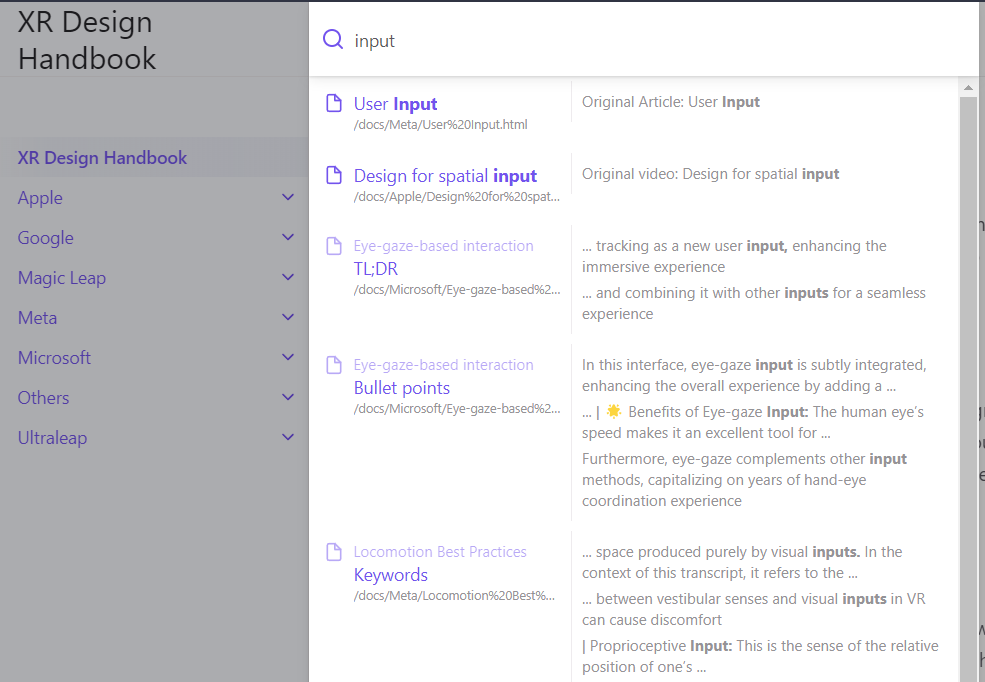
Task: Click the document icon beside TL;DR result
Action: (x=334, y=246)
